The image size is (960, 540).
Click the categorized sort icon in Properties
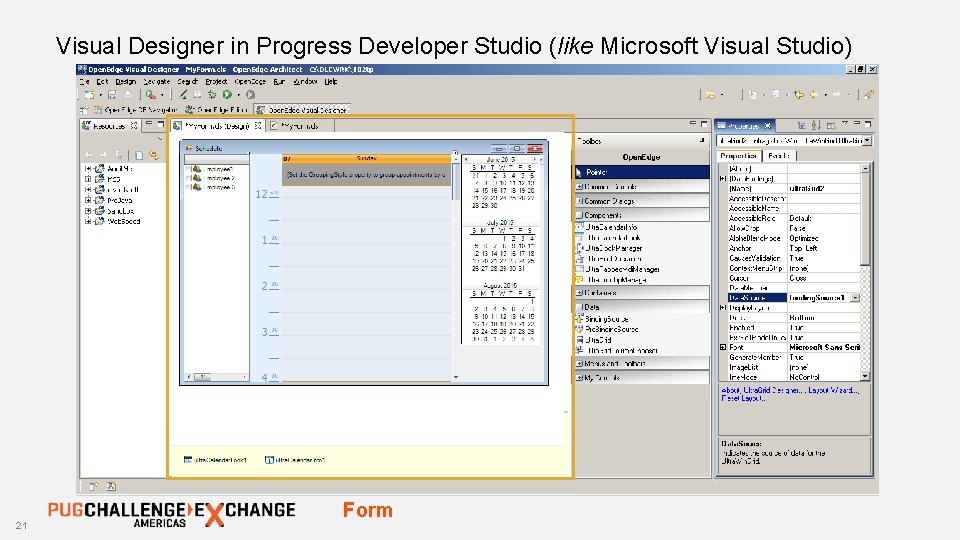tap(801, 125)
